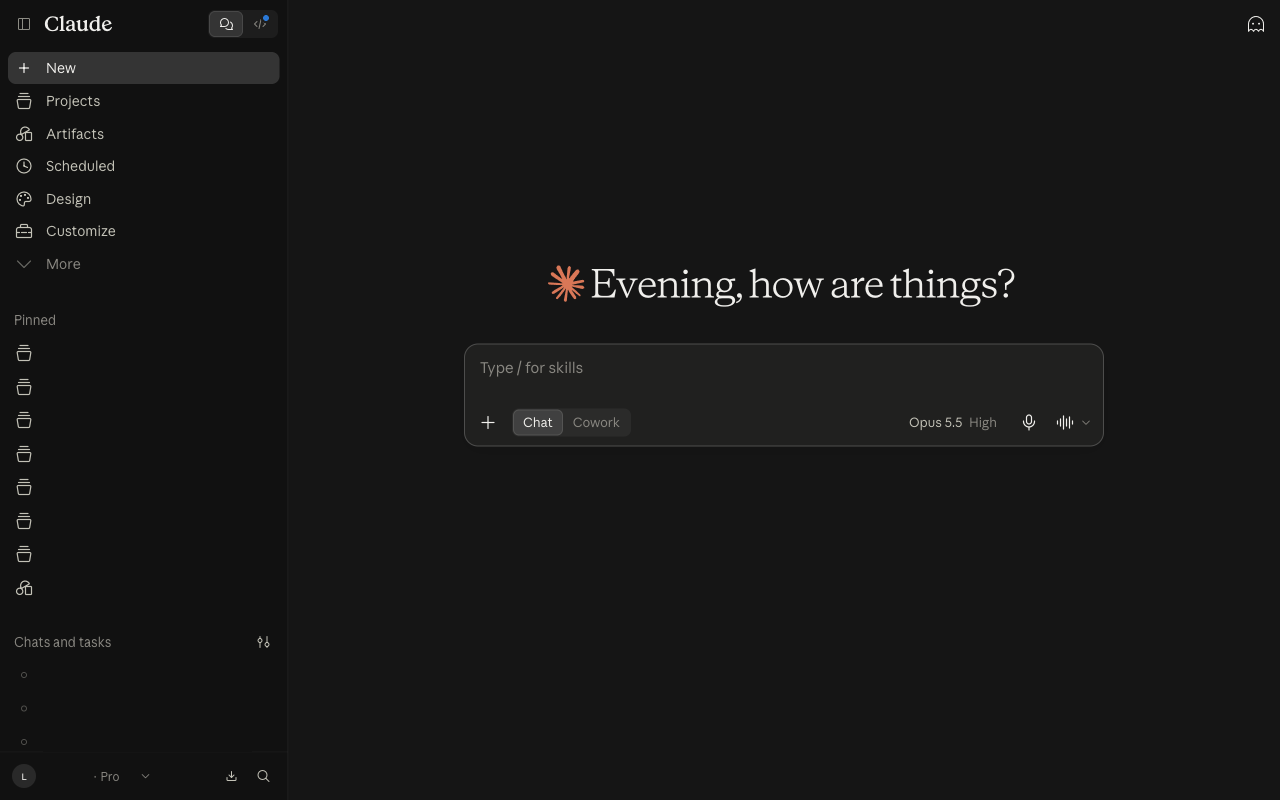1280x800 pixels.
Task: Start an incognito chat with ghost icon
Action: tap(1256, 24)
